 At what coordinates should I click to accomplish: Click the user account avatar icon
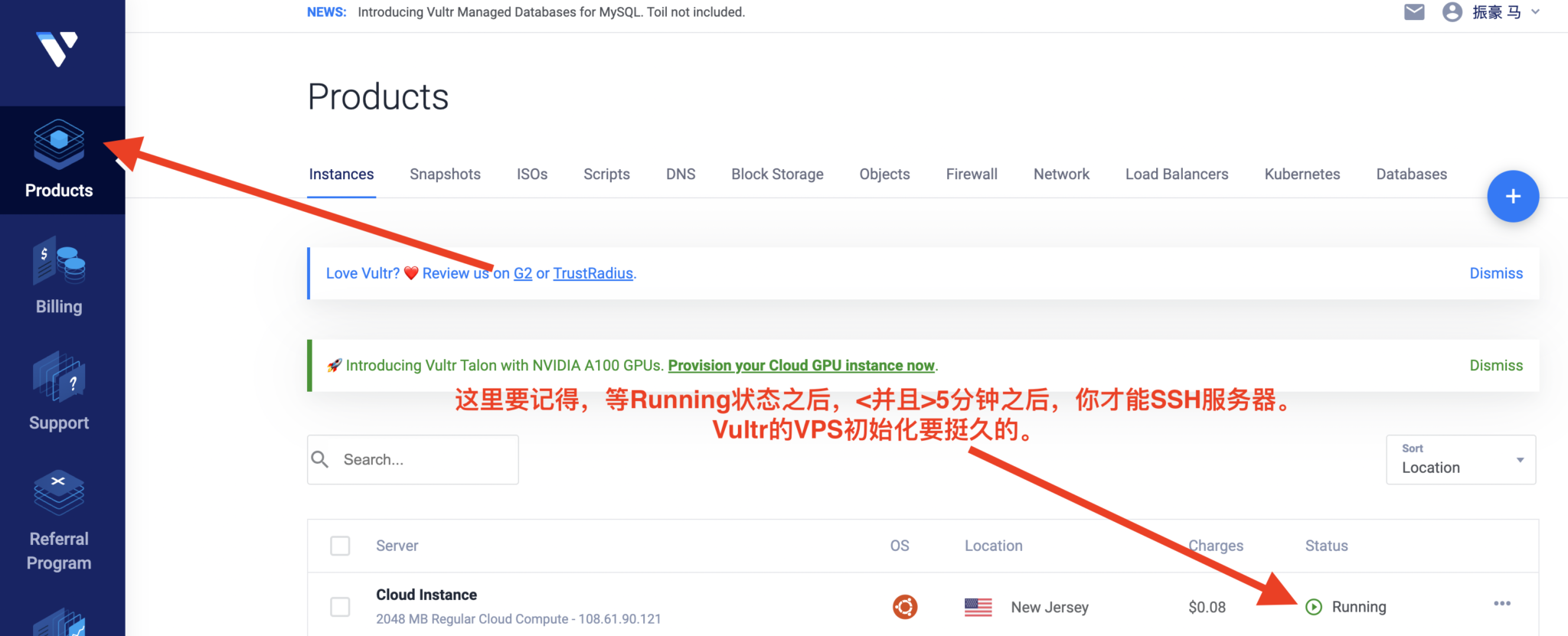(1452, 12)
